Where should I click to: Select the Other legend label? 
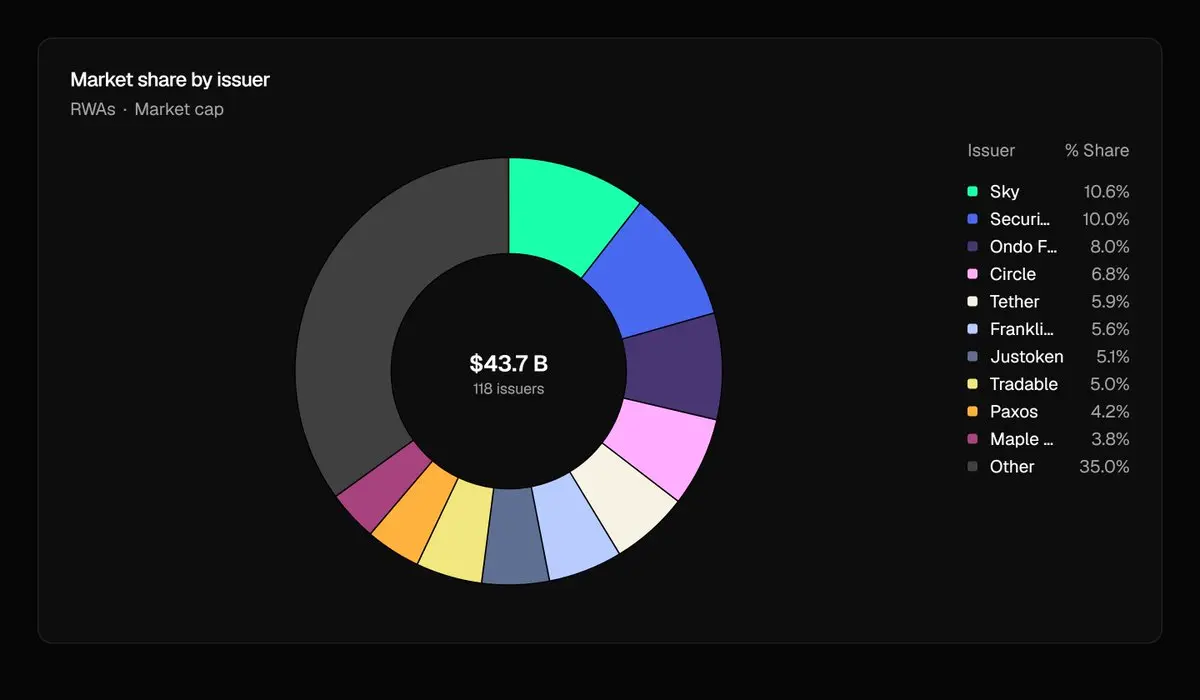tap(1012, 467)
